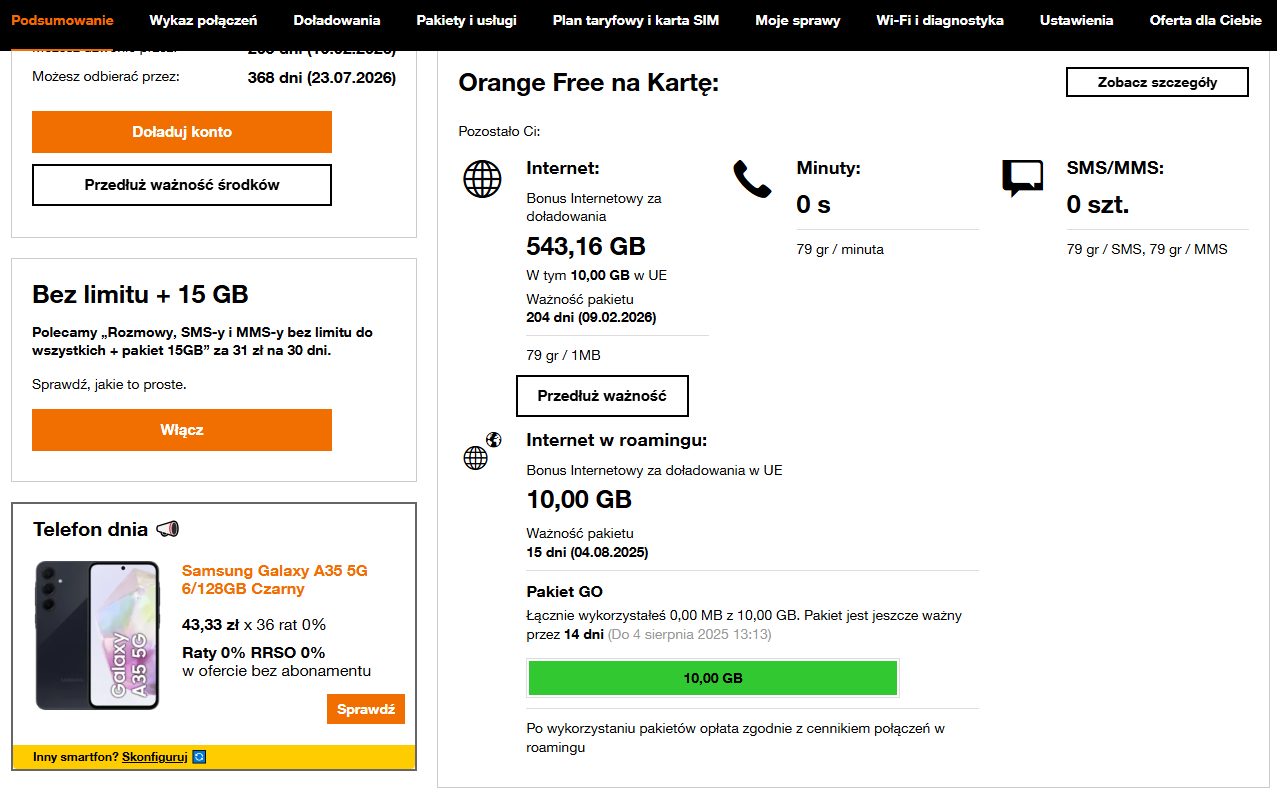Click the Bez limitu + 15 GB heading
Screen dimensions: 1277x796
(x=141, y=294)
